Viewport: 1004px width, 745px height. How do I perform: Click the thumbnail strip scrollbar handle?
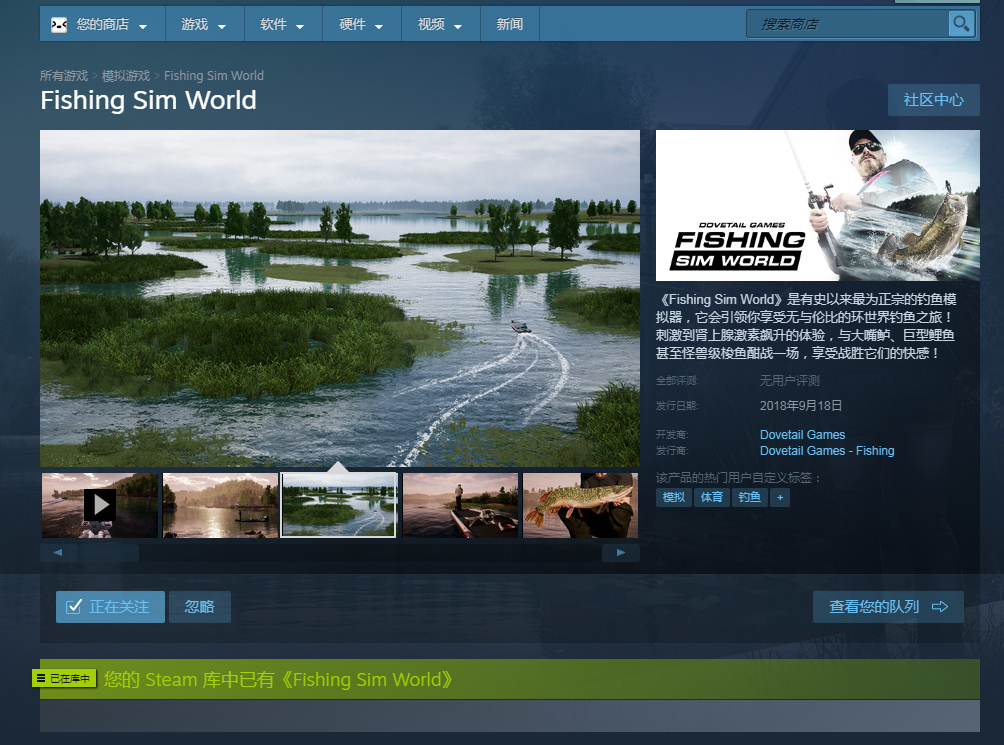click(x=108, y=552)
